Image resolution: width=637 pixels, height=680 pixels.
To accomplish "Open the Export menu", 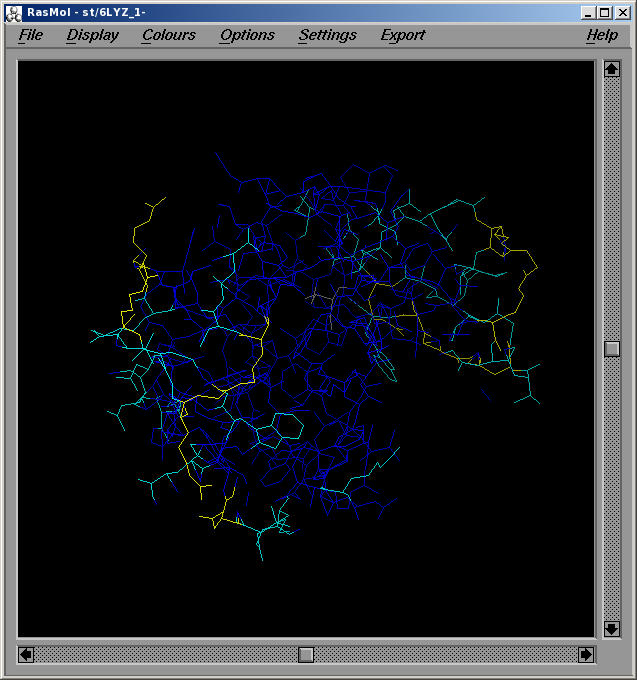I will pyautogui.click(x=402, y=35).
